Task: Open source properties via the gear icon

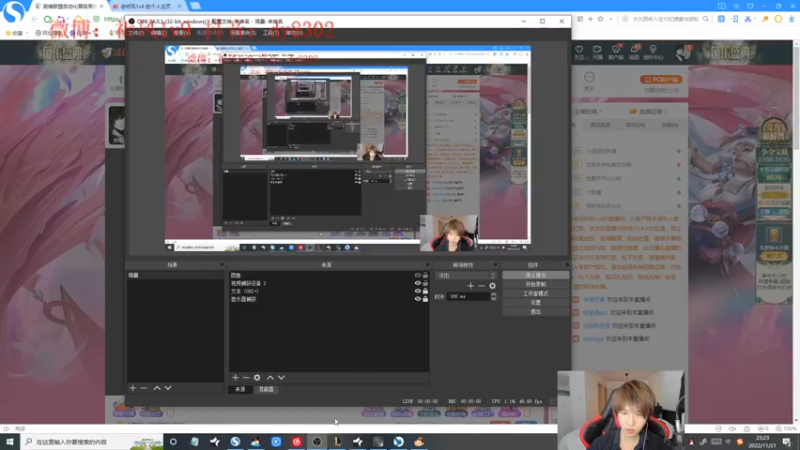Action: [x=257, y=378]
